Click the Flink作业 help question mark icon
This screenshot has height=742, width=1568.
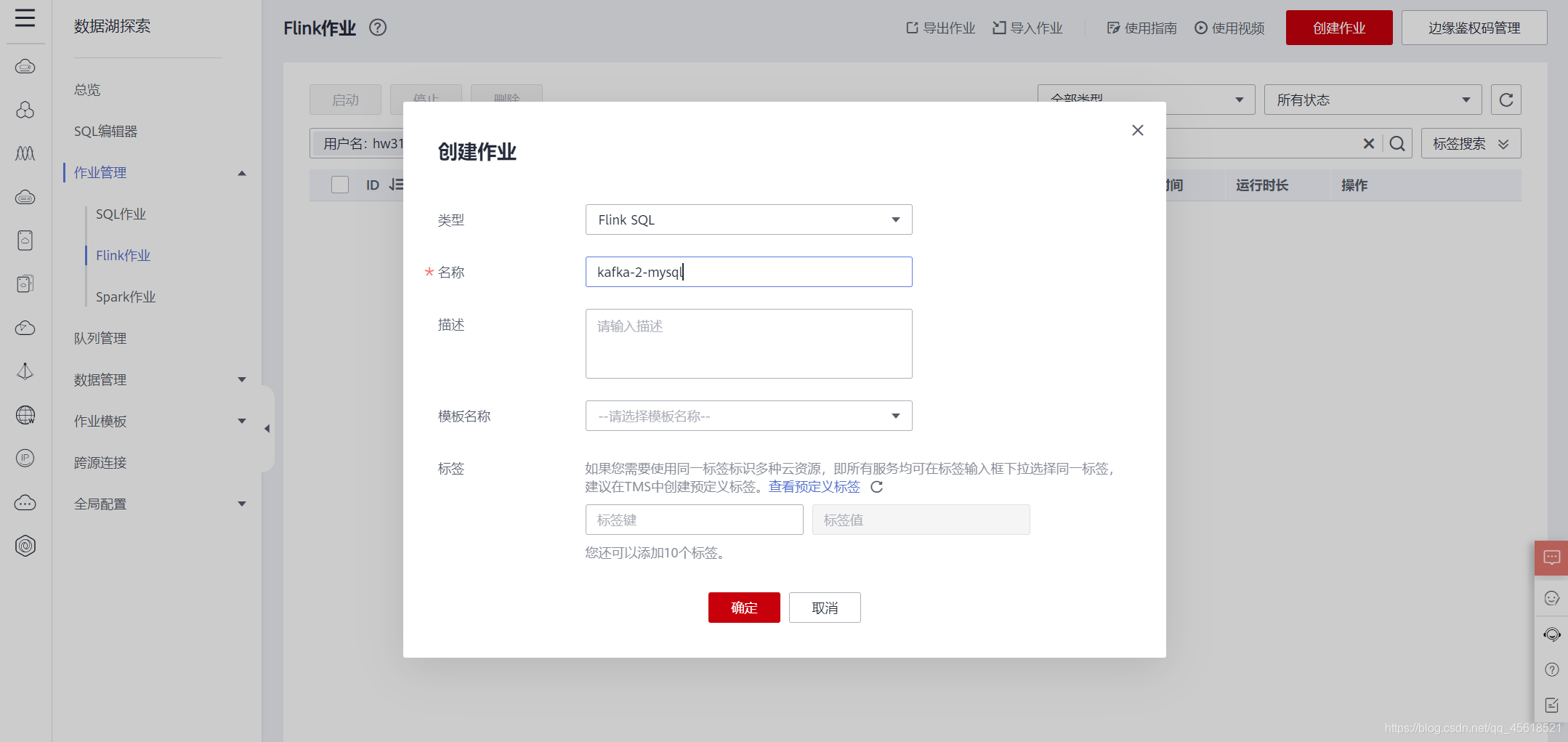pyautogui.click(x=378, y=28)
